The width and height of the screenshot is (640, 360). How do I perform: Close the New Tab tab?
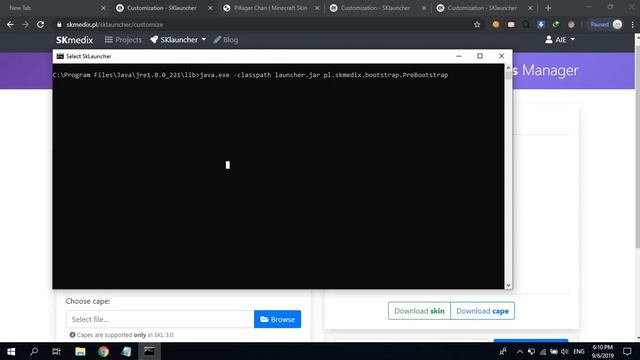(x=103, y=8)
